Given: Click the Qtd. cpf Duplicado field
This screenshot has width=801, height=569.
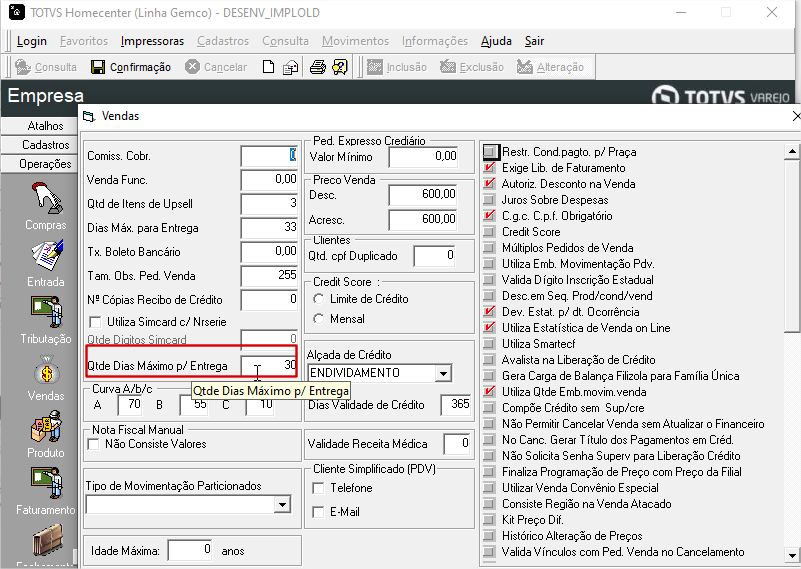Looking at the screenshot, I should pos(434,255).
